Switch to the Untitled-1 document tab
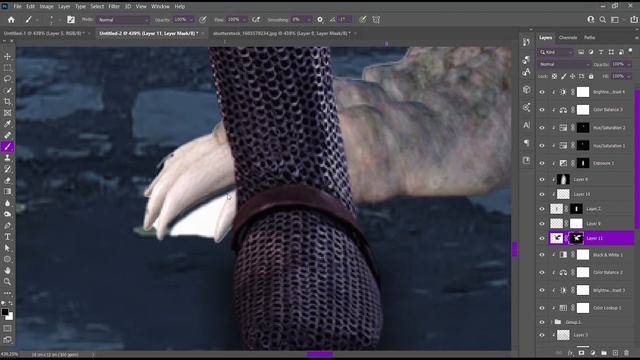 [44, 33]
